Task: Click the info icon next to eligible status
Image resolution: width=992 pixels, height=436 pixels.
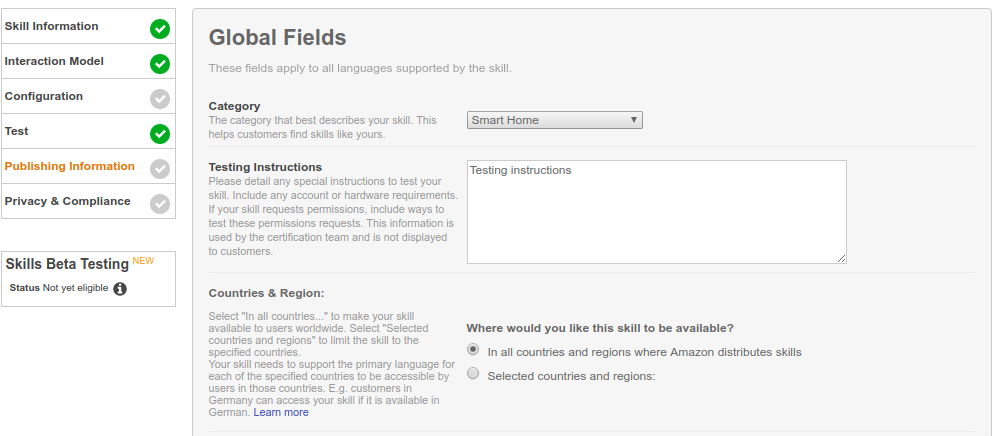Action: click(120, 289)
